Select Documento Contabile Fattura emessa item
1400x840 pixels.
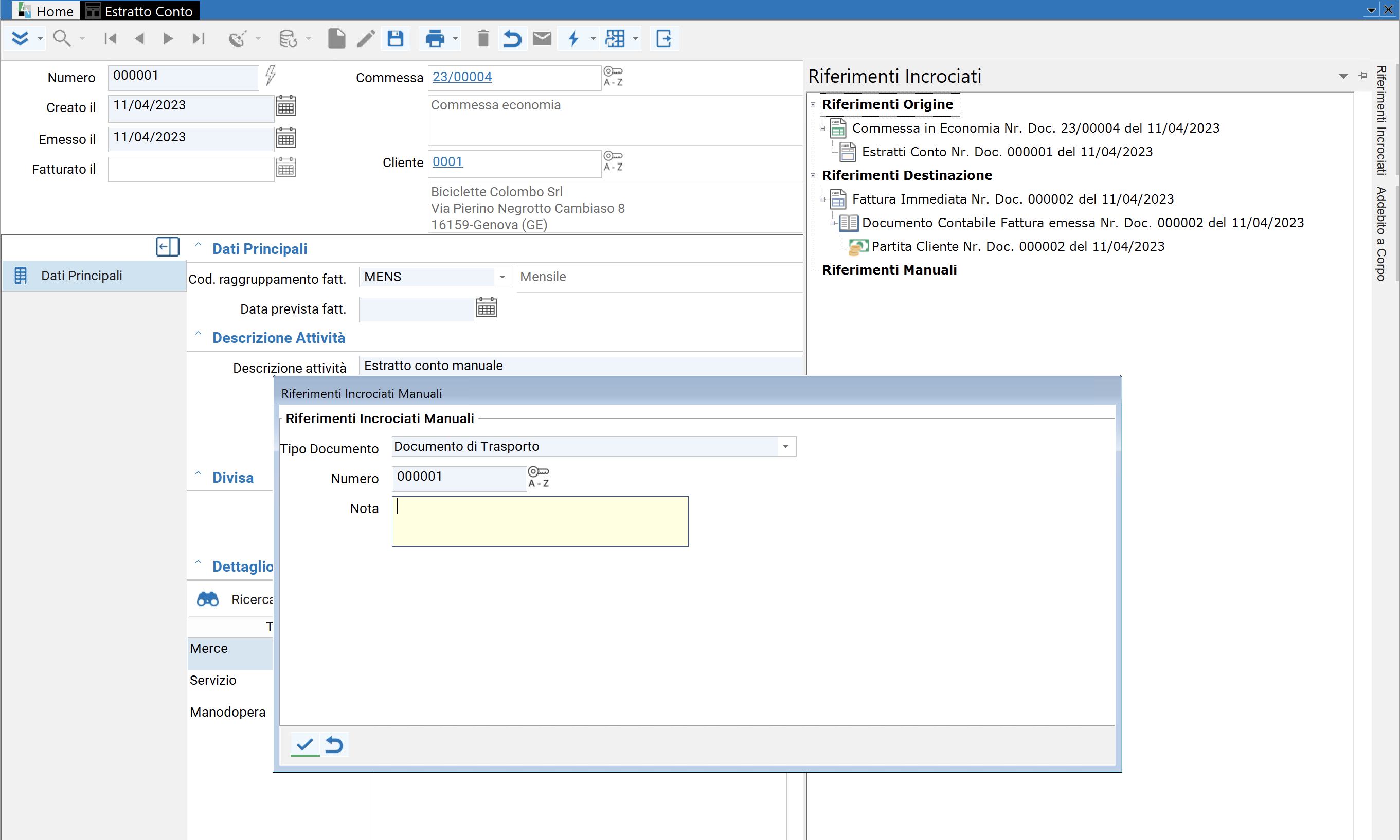point(1083,223)
